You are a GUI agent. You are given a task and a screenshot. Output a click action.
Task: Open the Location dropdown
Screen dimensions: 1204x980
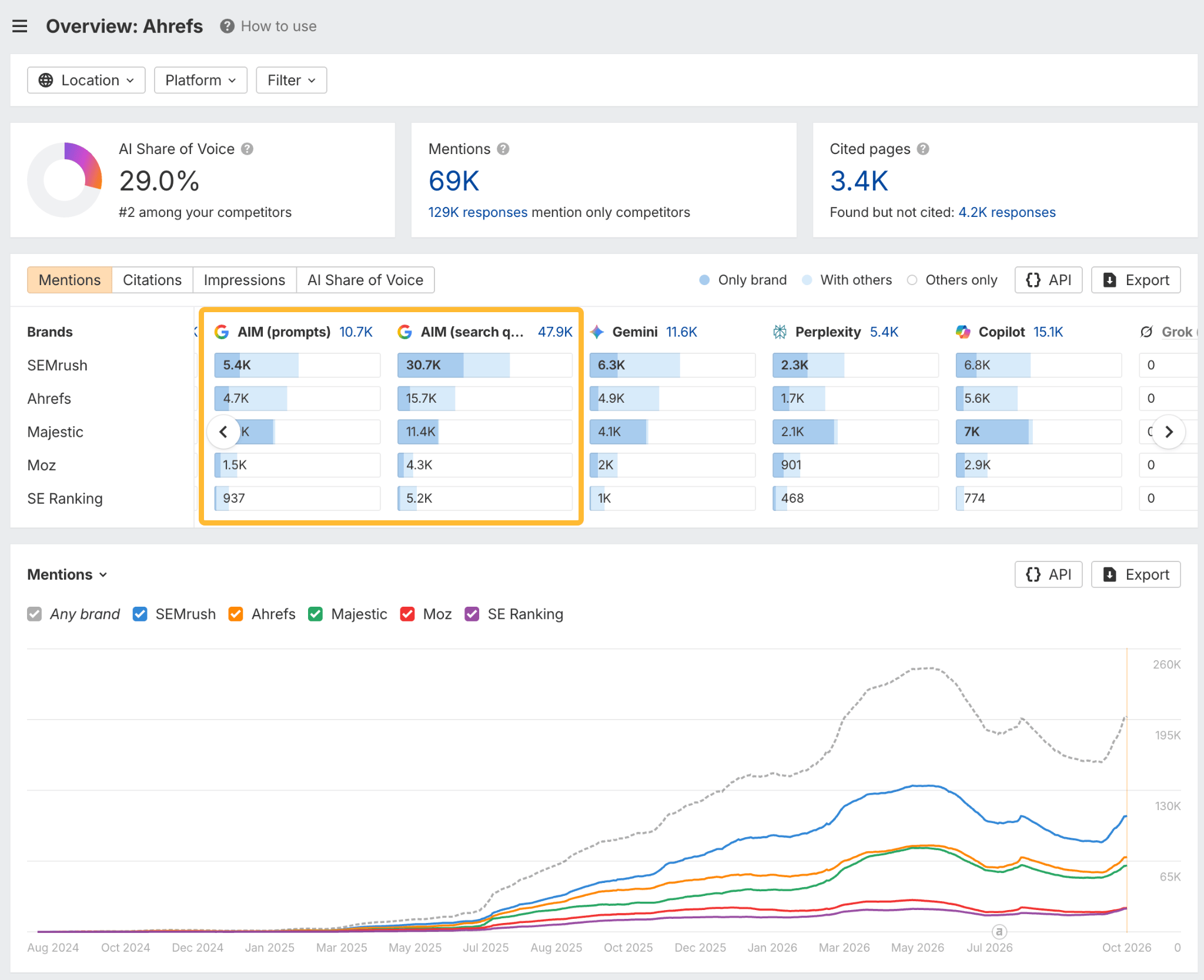pos(86,80)
